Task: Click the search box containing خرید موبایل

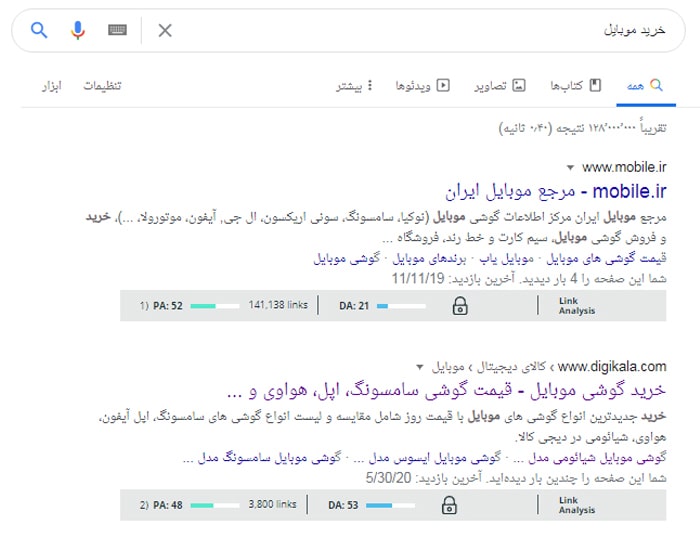Action: (x=348, y=30)
